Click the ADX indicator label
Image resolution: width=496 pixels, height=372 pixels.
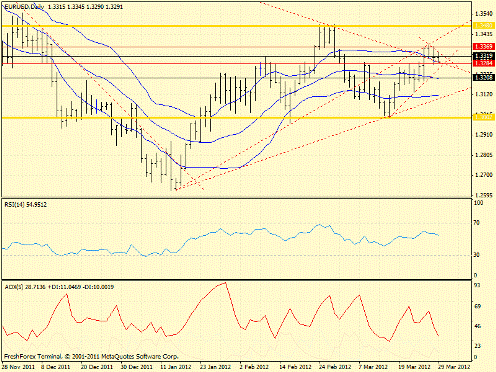(x=59, y=287)
